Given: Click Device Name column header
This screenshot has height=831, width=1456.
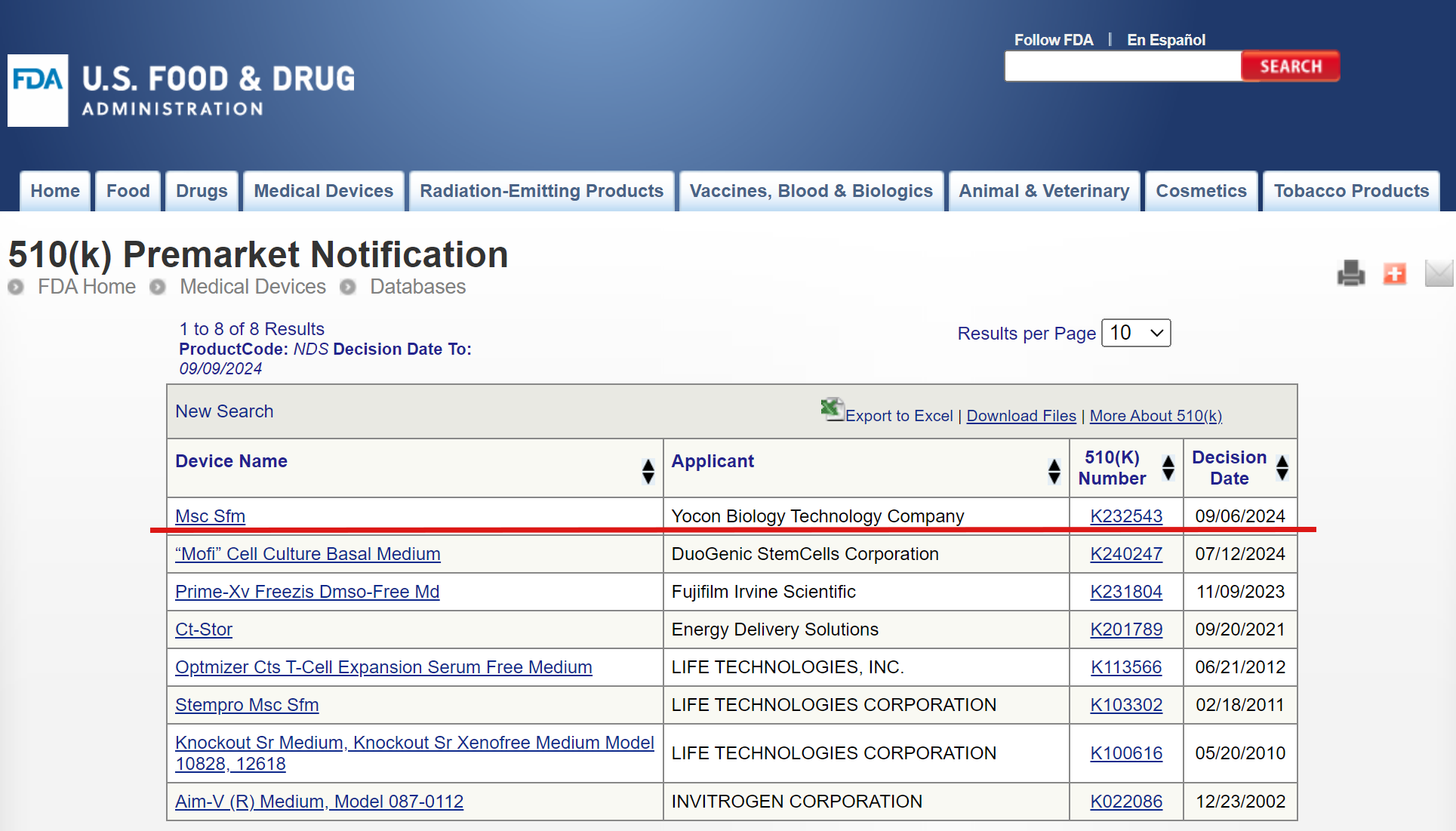Looking at the screenshot, I should (231, 461).
